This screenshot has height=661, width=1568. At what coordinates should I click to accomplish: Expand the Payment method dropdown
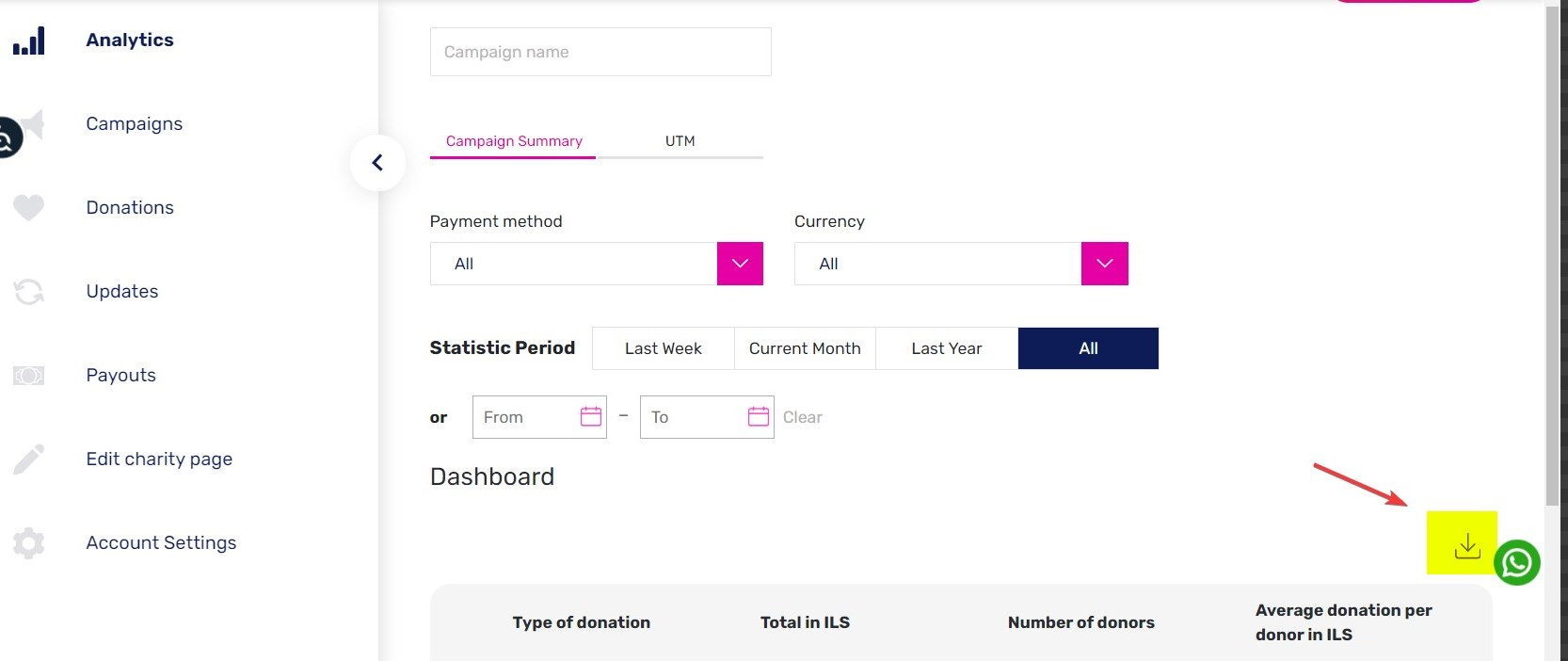pyautogui.click(x=740, y=264)
